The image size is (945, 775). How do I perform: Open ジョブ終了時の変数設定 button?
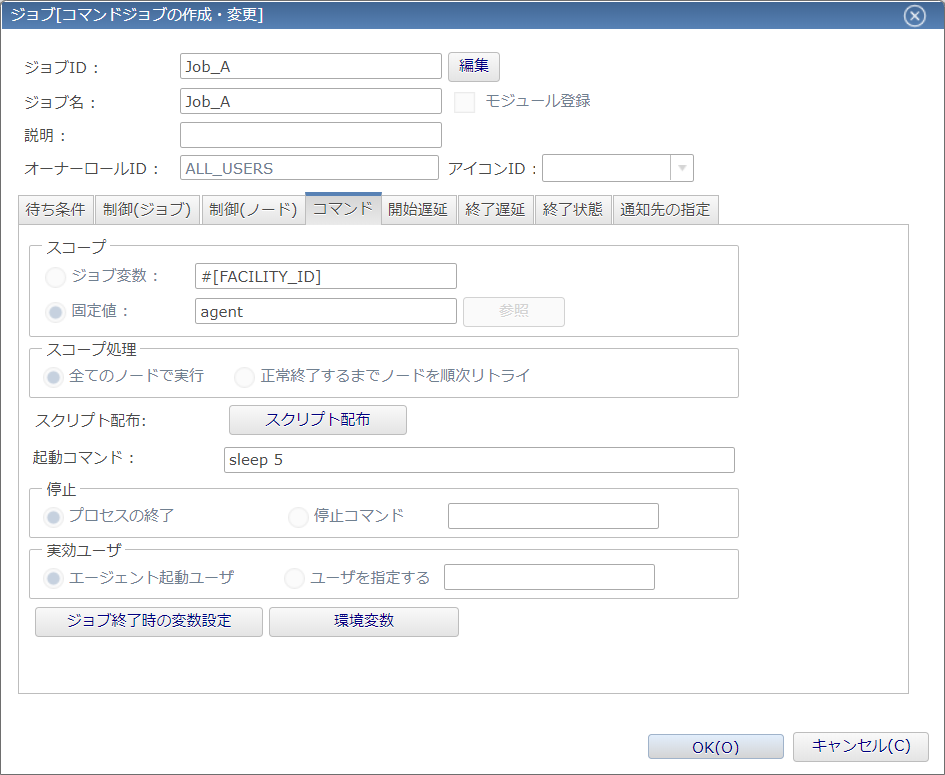click(x=149, y=621)
